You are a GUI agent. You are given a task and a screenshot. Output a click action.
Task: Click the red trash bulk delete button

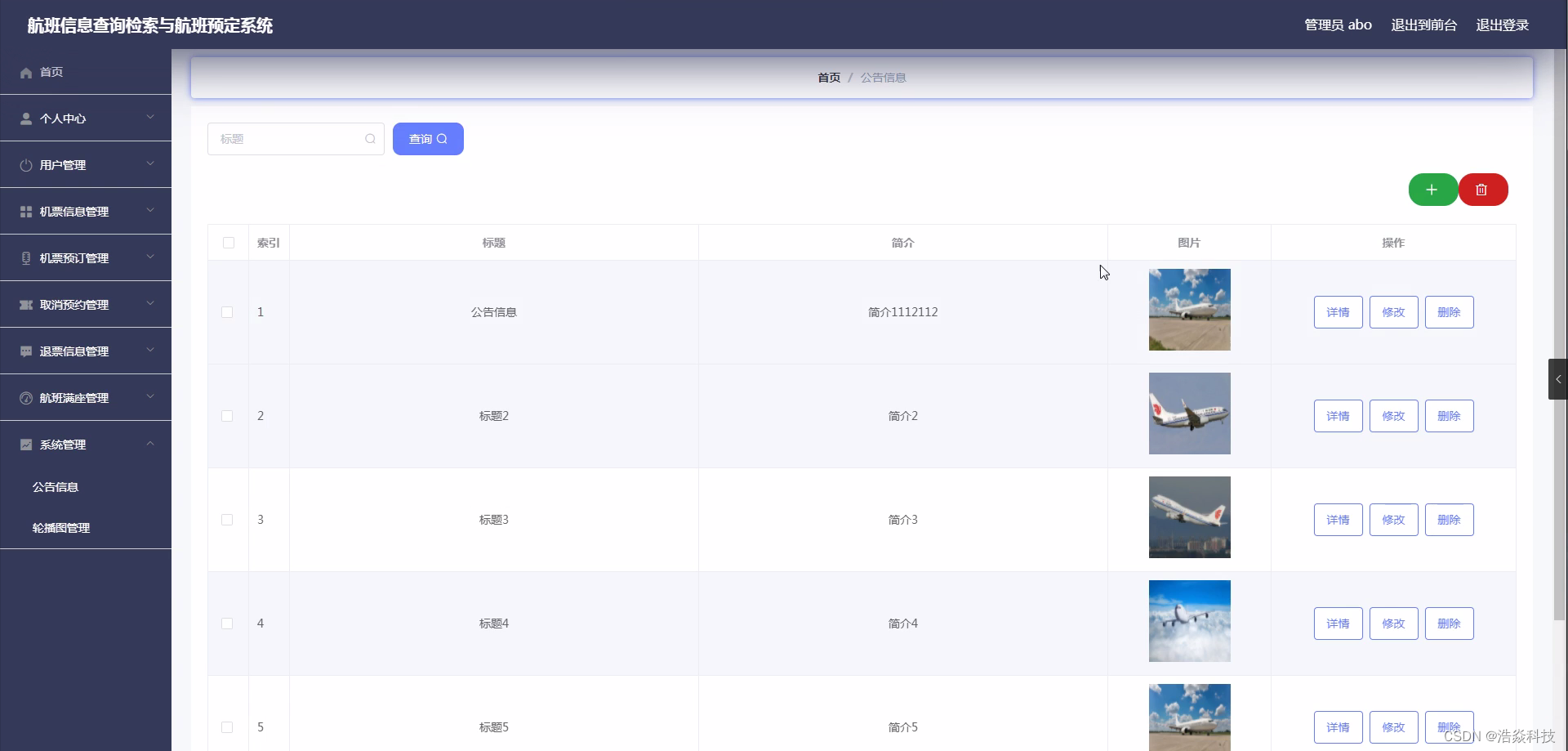click(1482, 190)
